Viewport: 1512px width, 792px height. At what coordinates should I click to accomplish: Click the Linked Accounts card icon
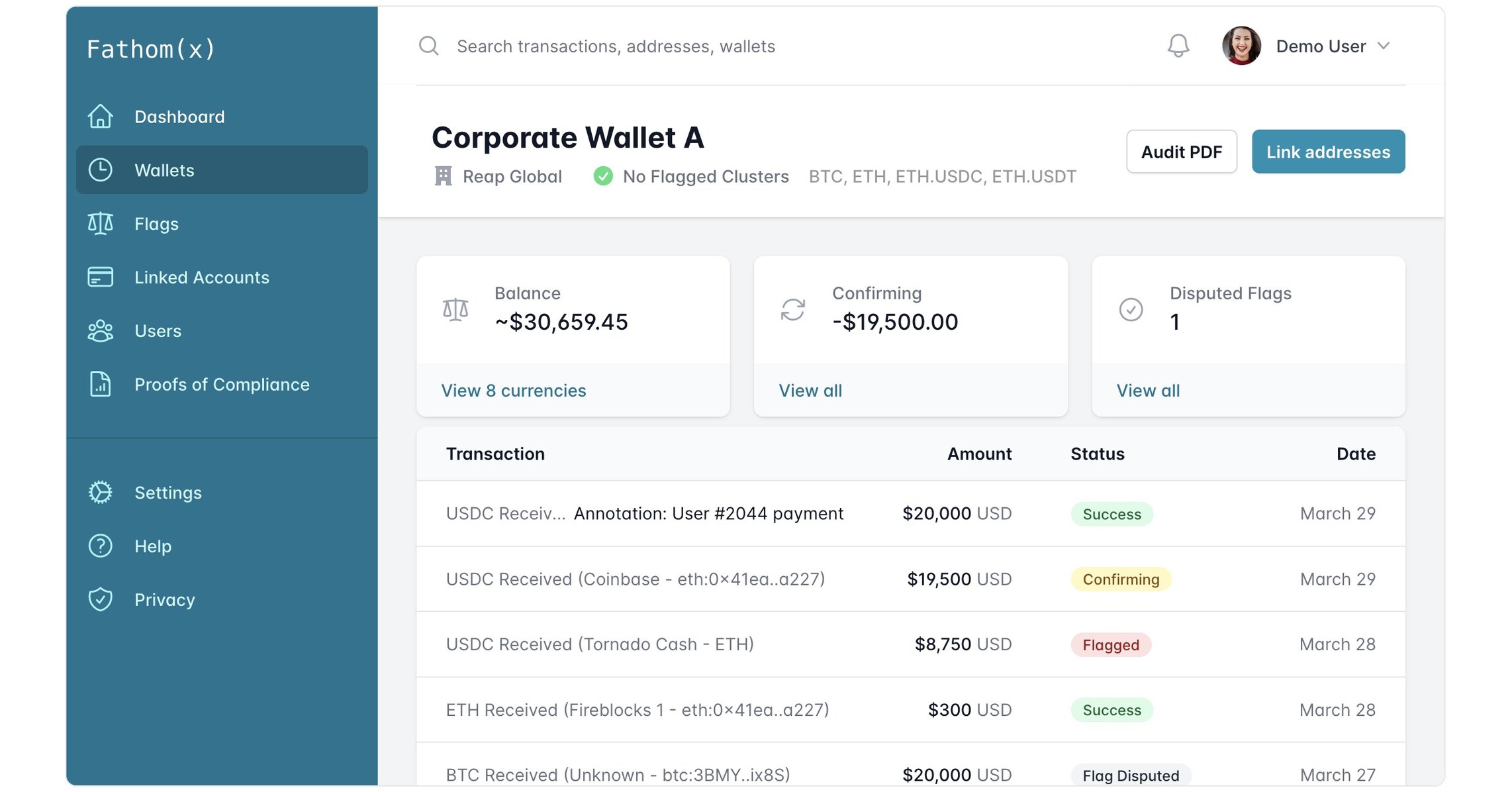(x=100, y=277)
